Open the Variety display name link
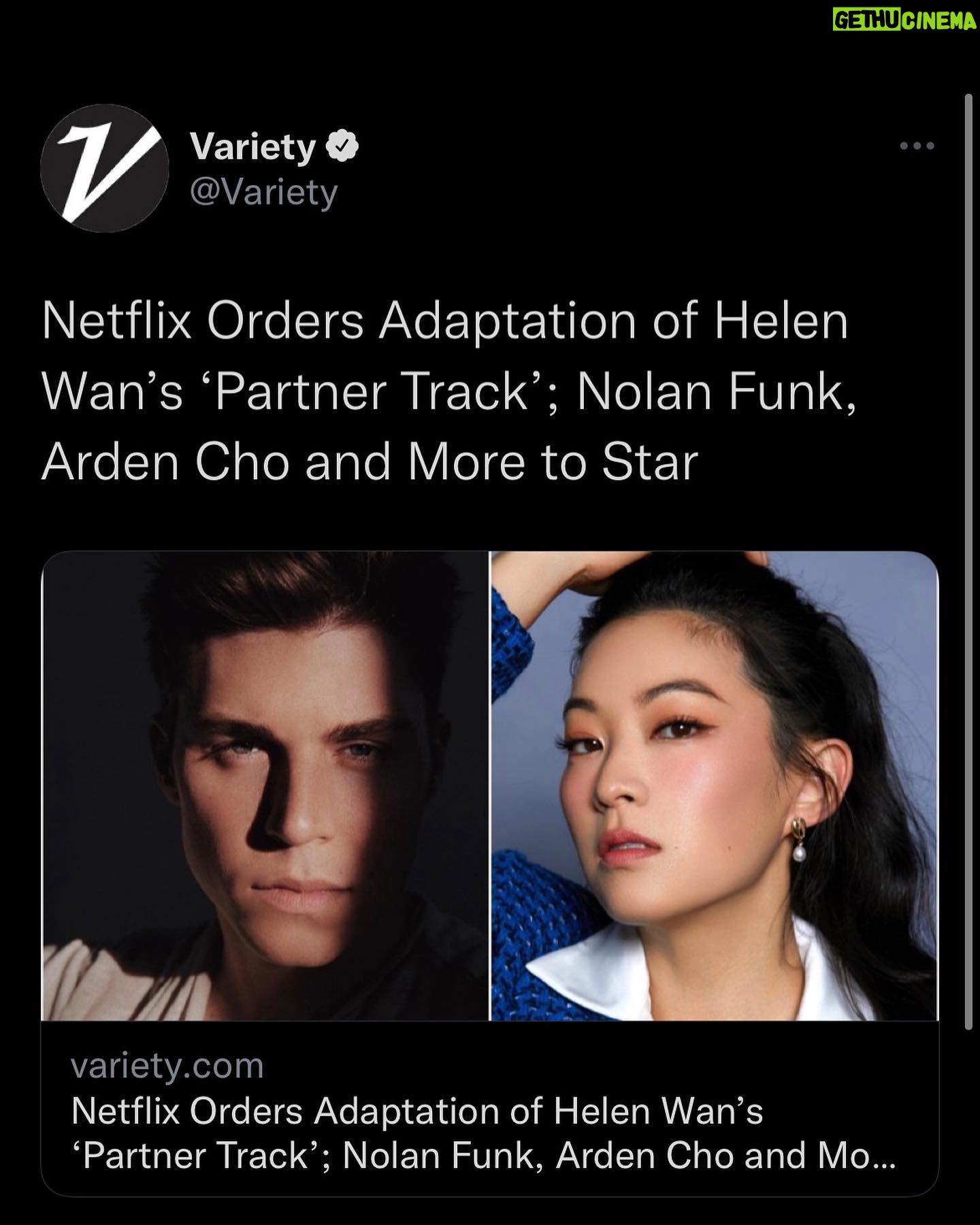The image size is (980, 1225). coord(252,146)
